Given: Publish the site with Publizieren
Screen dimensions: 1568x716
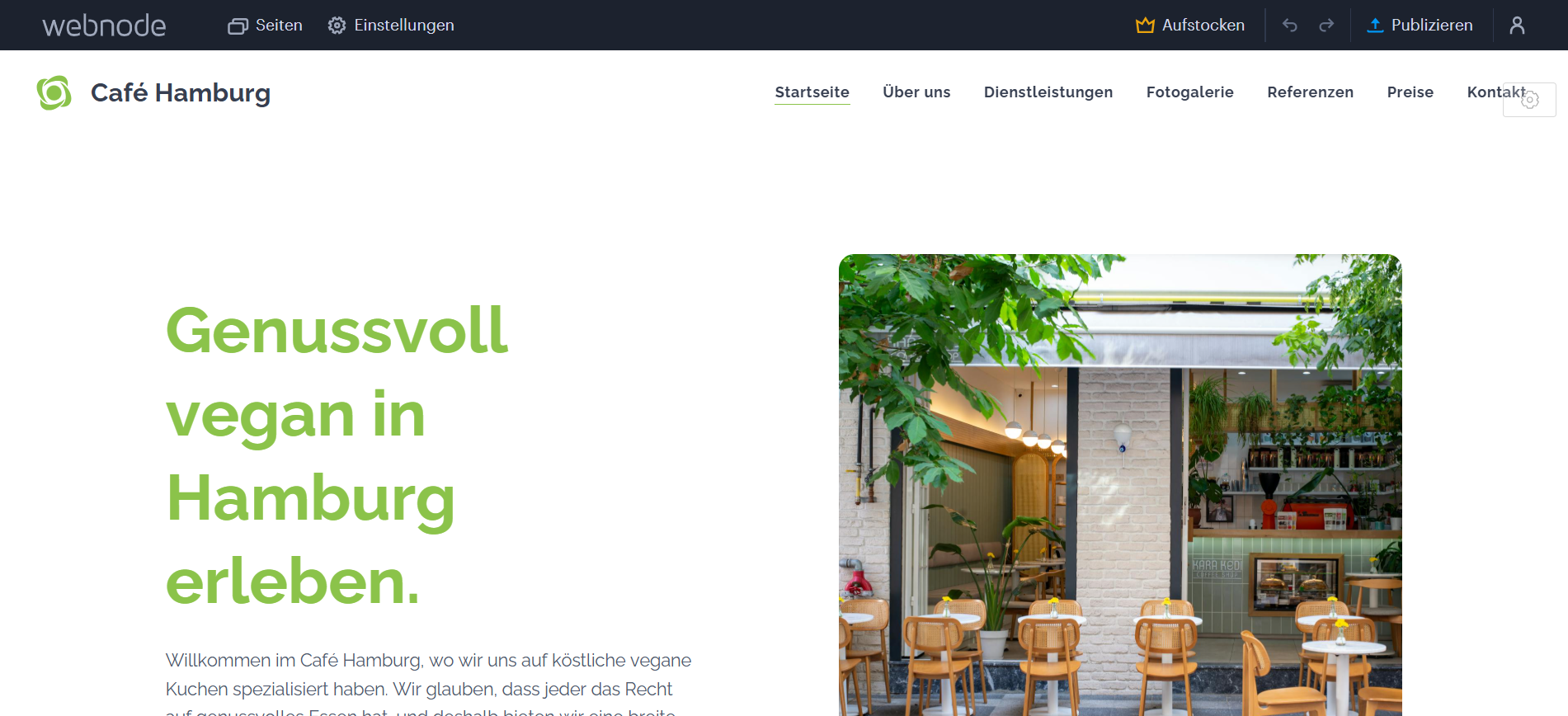Looking at the screenshot, I should click(1420, 26).
